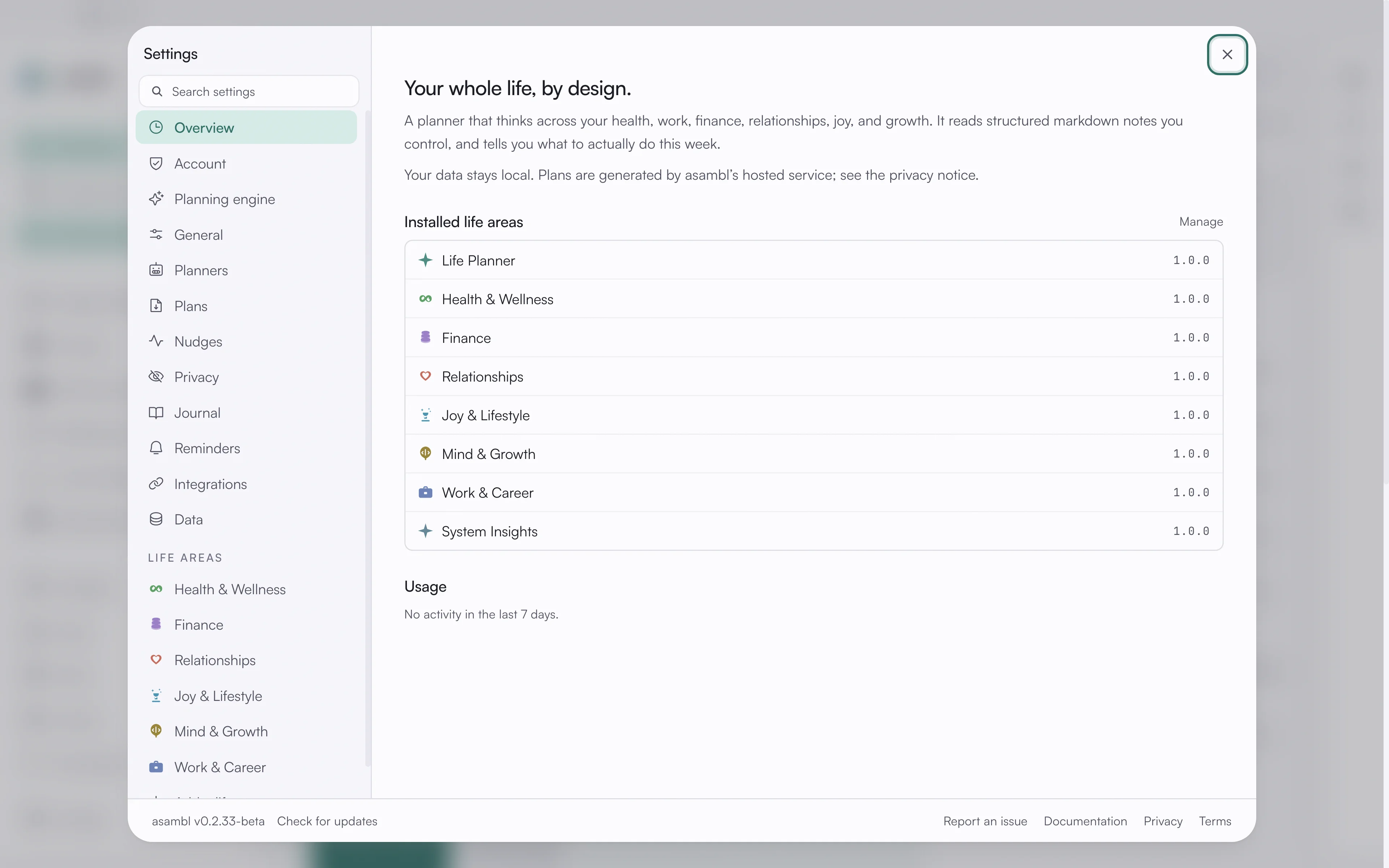Click the Plans document icon
The image size is (1389, 868).
tap(156, 305)
